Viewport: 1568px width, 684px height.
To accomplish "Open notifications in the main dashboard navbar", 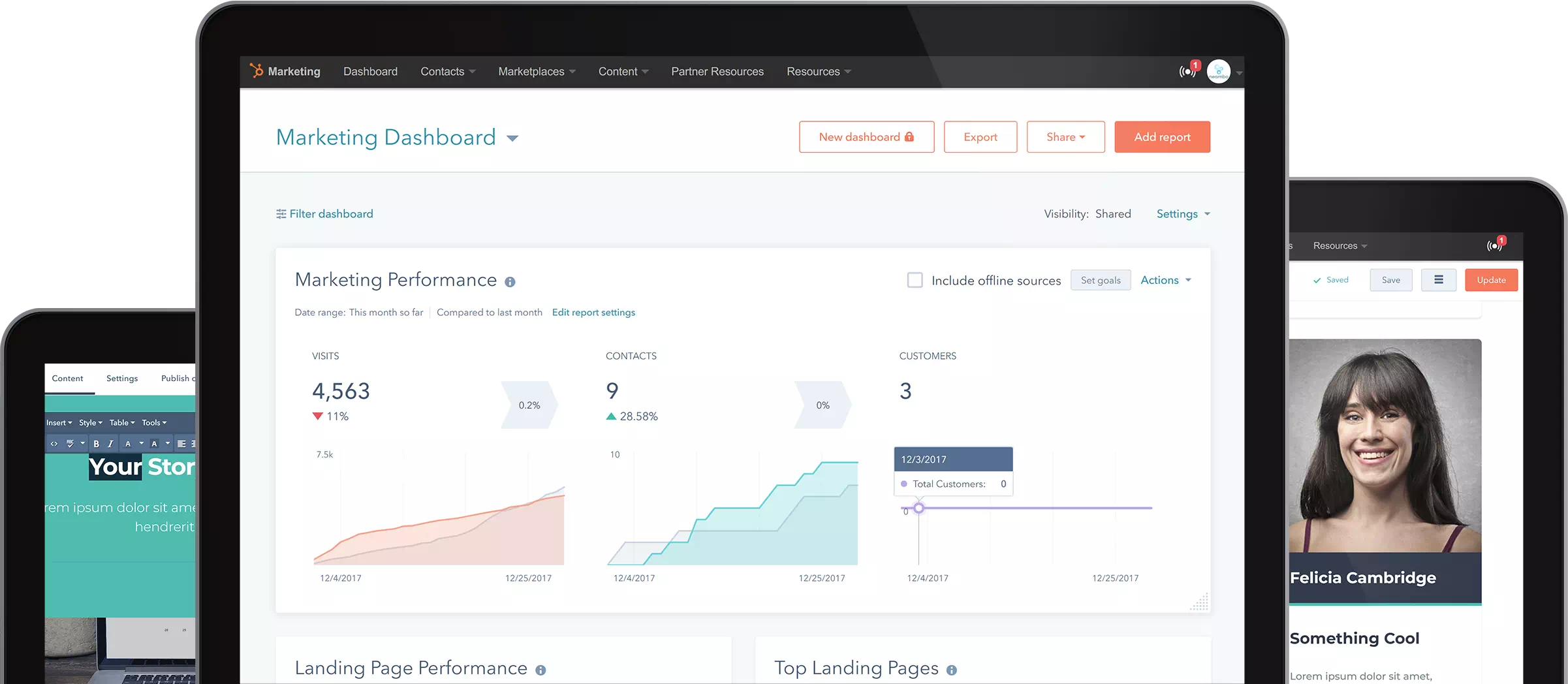I will 1187,71.
